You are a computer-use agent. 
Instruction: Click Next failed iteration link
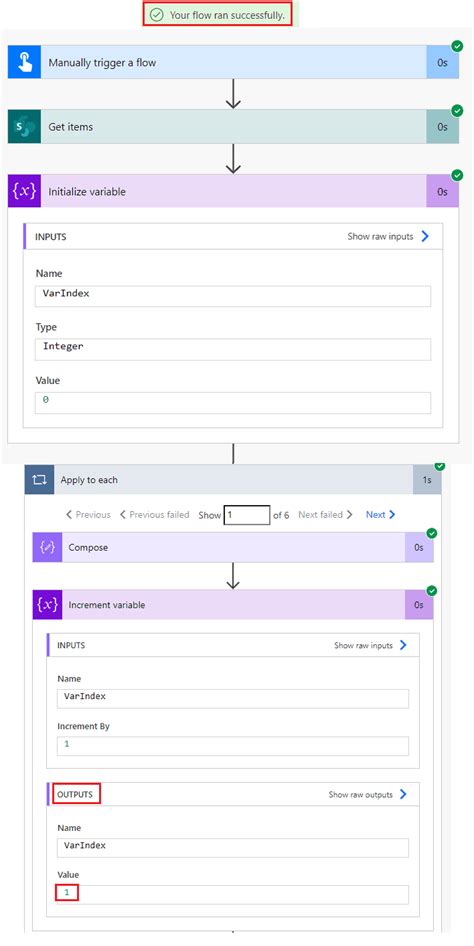point(326,515)
